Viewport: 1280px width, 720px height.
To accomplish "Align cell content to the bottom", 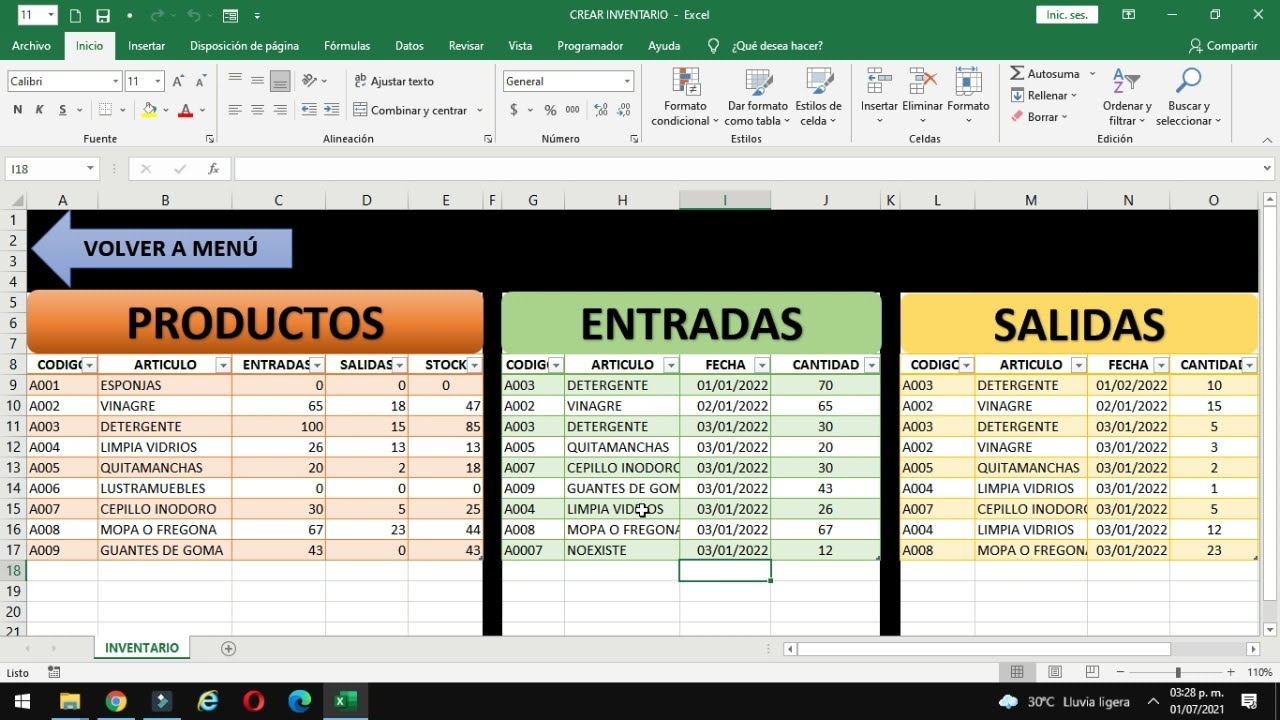I will pyautogui.click(x=280, y=81).
